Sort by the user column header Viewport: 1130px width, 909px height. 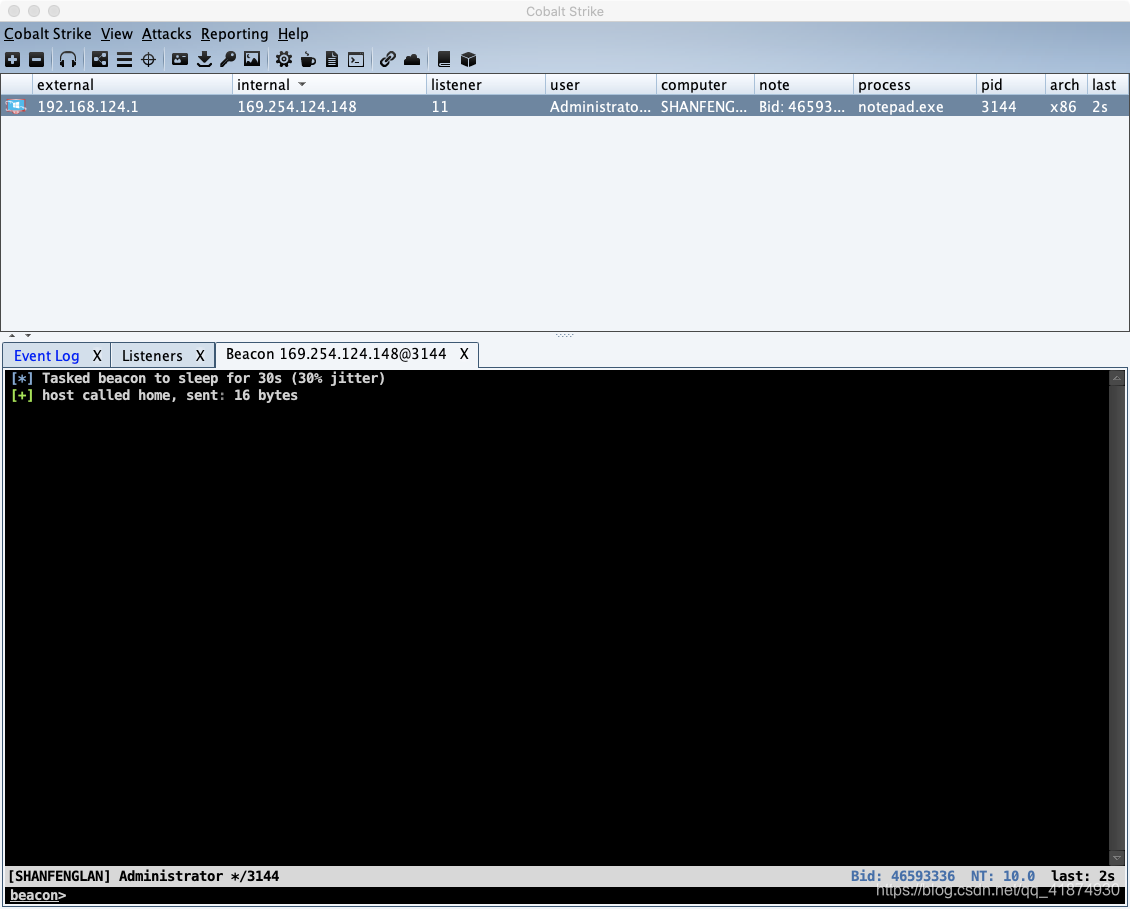pos(601,84)
